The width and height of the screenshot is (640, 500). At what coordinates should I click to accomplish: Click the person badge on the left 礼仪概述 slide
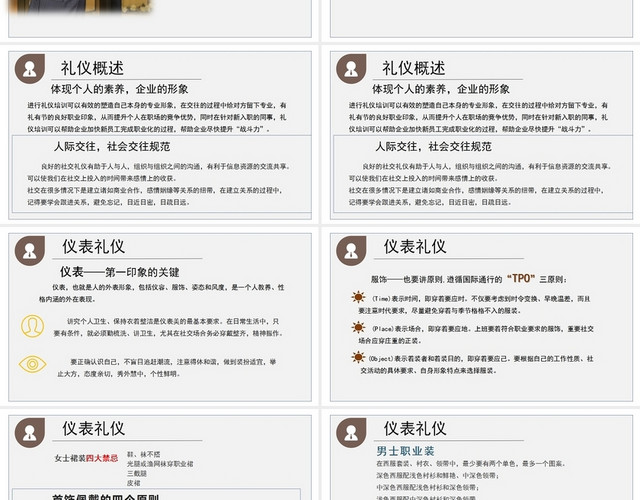(x=30, y=69)
